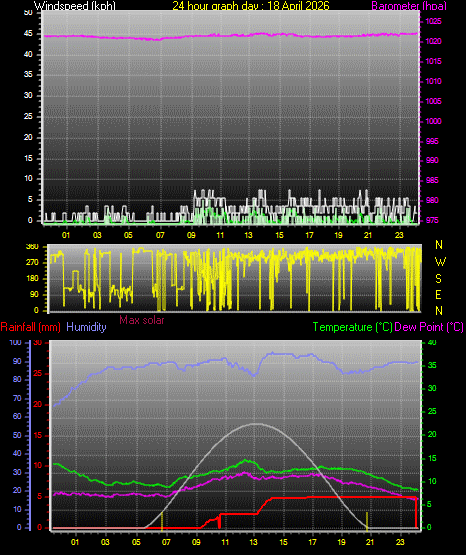Click hour 13 under the windspeed graph
The width and height of the screenshot is (466, 555).
click(x=248, y=235)
